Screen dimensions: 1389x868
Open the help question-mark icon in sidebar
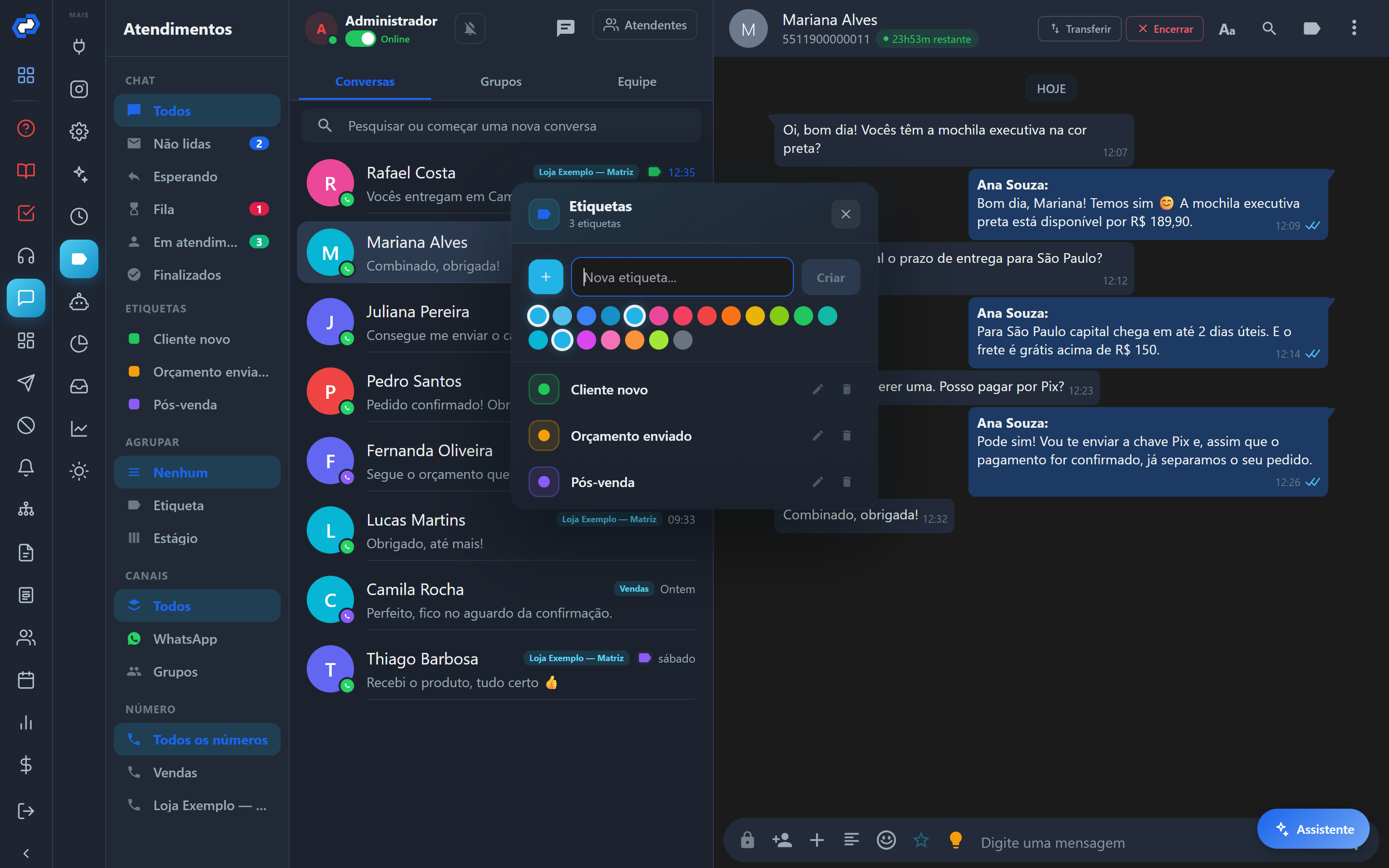(x=26, y=128)
